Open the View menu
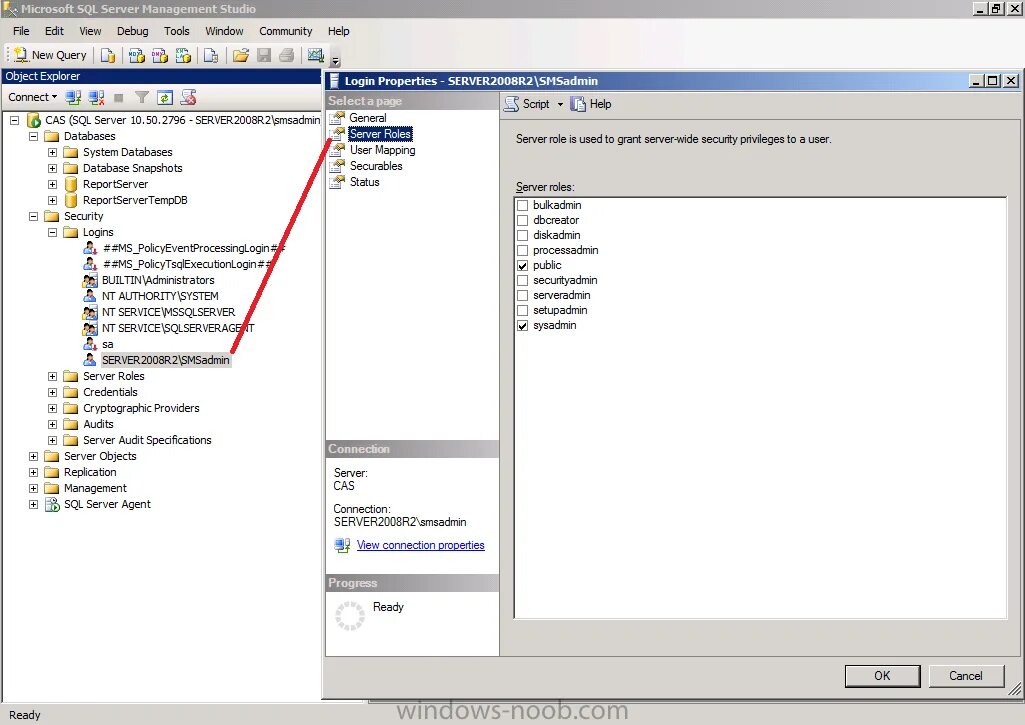Screen dimensions: 1025x725 click(90, 31)
